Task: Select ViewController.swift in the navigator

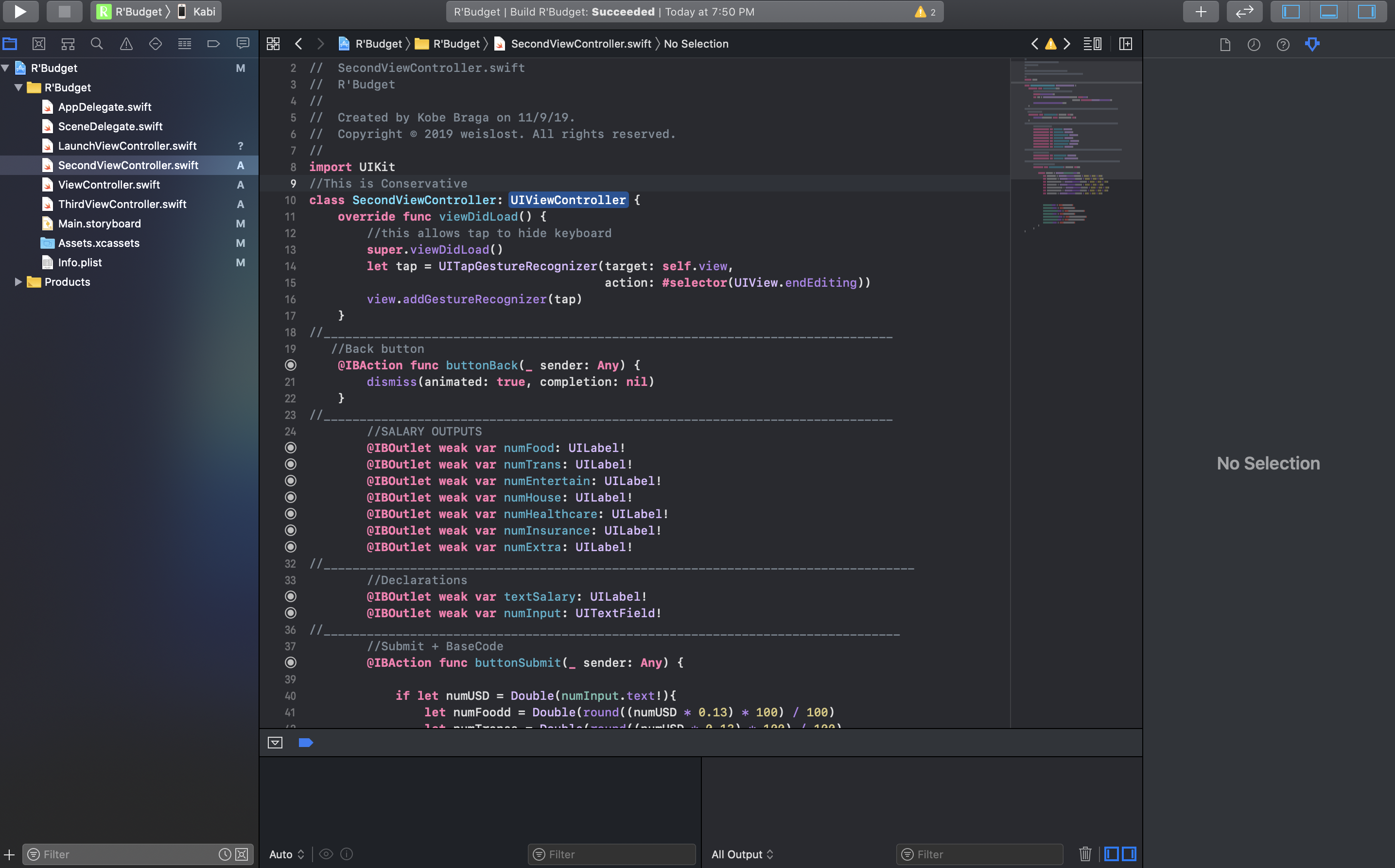Action: click(x=109, y=184)
